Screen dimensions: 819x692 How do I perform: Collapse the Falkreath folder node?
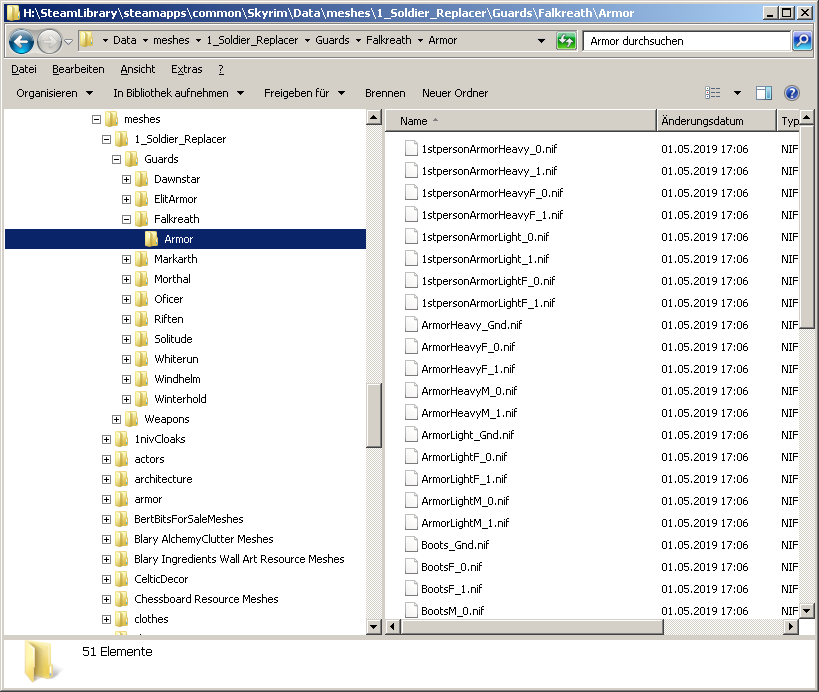click(x=127, y=219)
